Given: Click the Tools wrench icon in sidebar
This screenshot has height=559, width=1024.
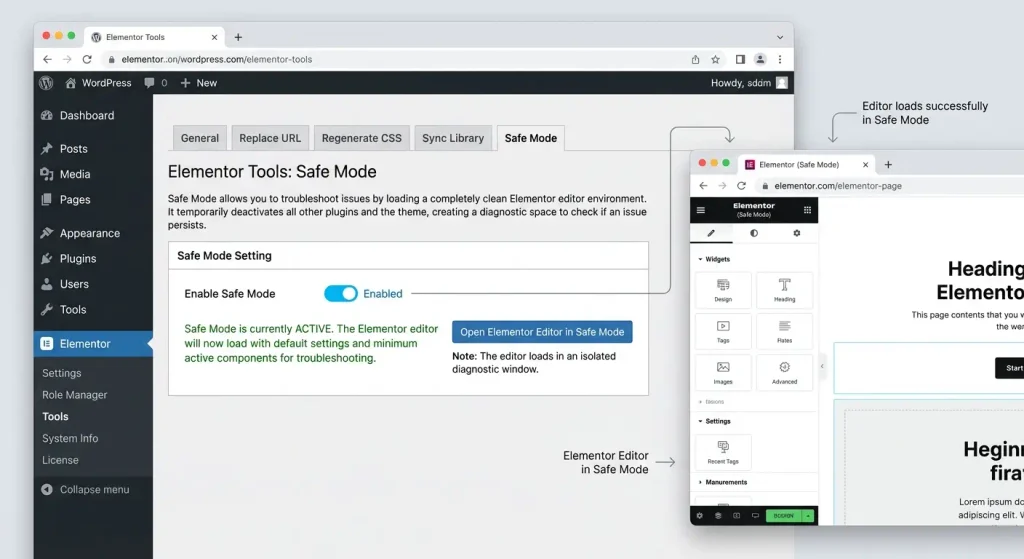Looking at the screenshot, I should click(46, 310).
